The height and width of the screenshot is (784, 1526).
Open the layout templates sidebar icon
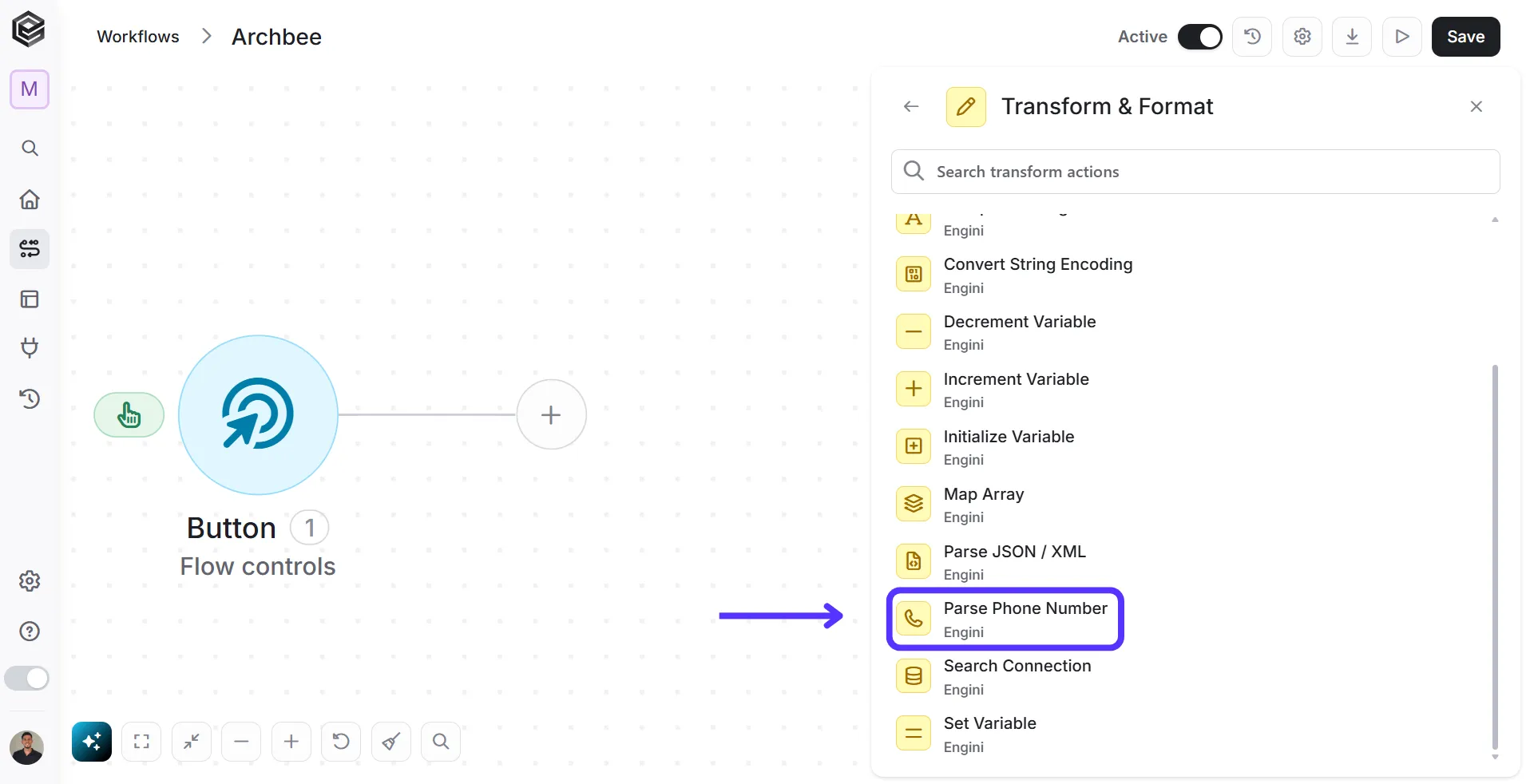(x=30, y=299)
